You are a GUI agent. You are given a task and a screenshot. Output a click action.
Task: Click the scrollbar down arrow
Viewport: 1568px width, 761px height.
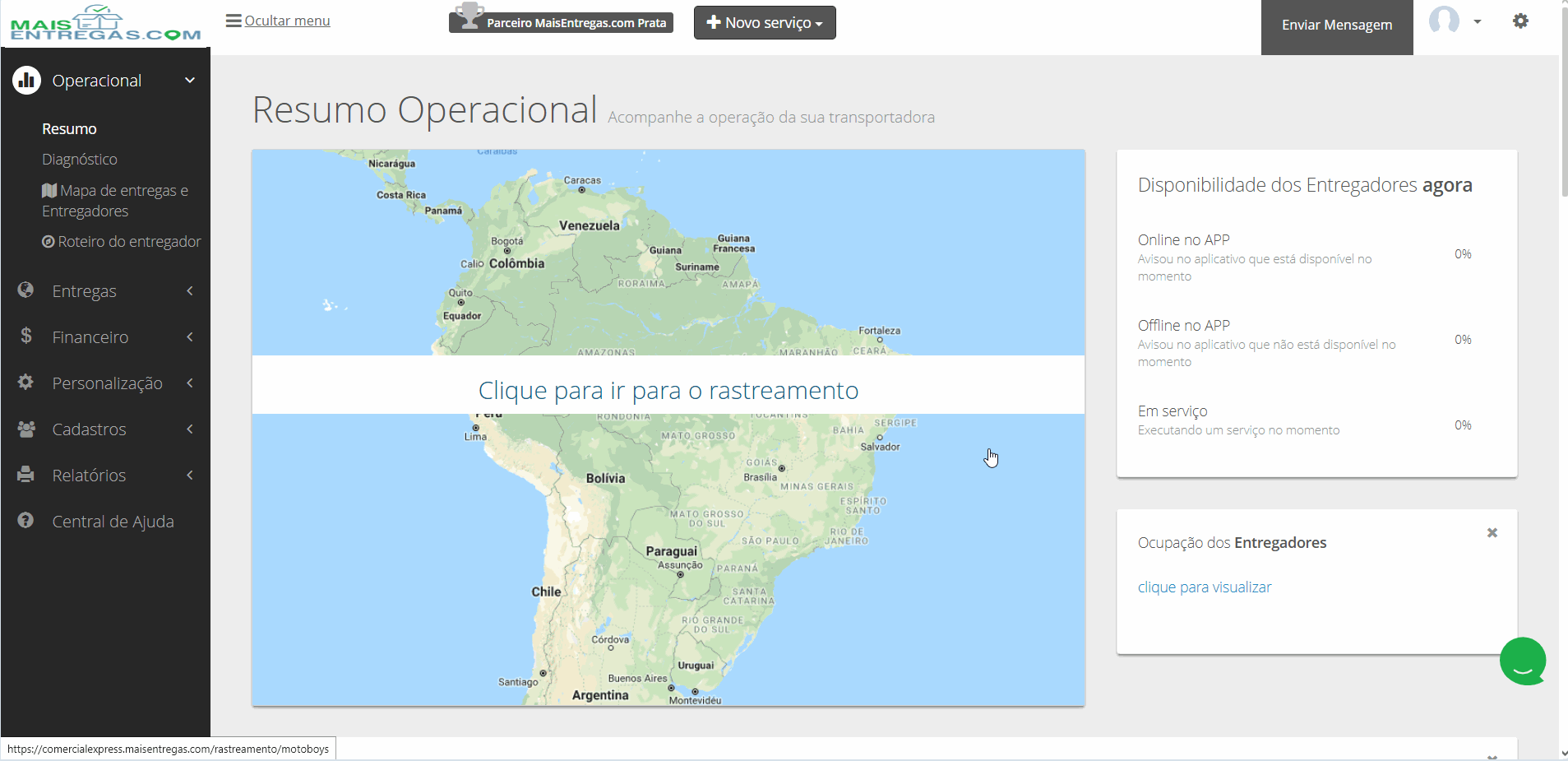coord(1563,753)
